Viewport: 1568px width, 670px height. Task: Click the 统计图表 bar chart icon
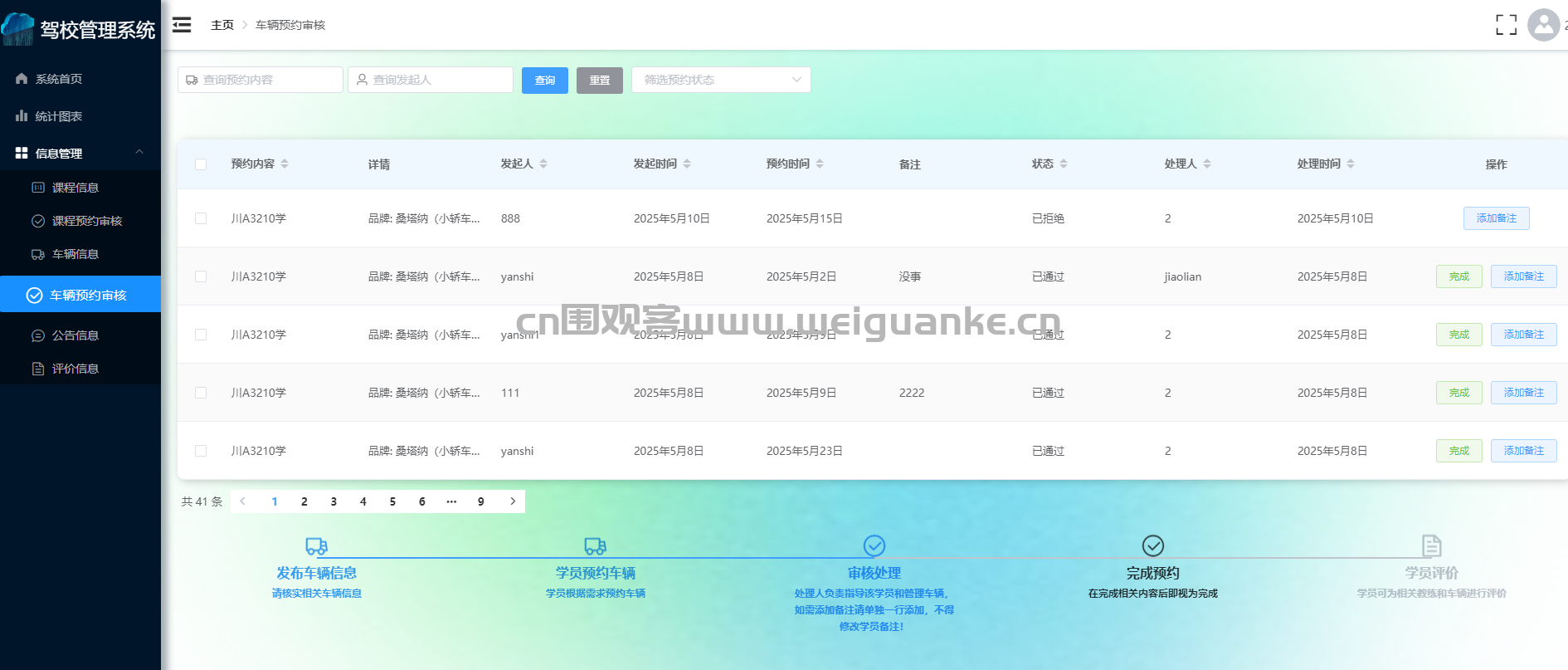point(22,116)
